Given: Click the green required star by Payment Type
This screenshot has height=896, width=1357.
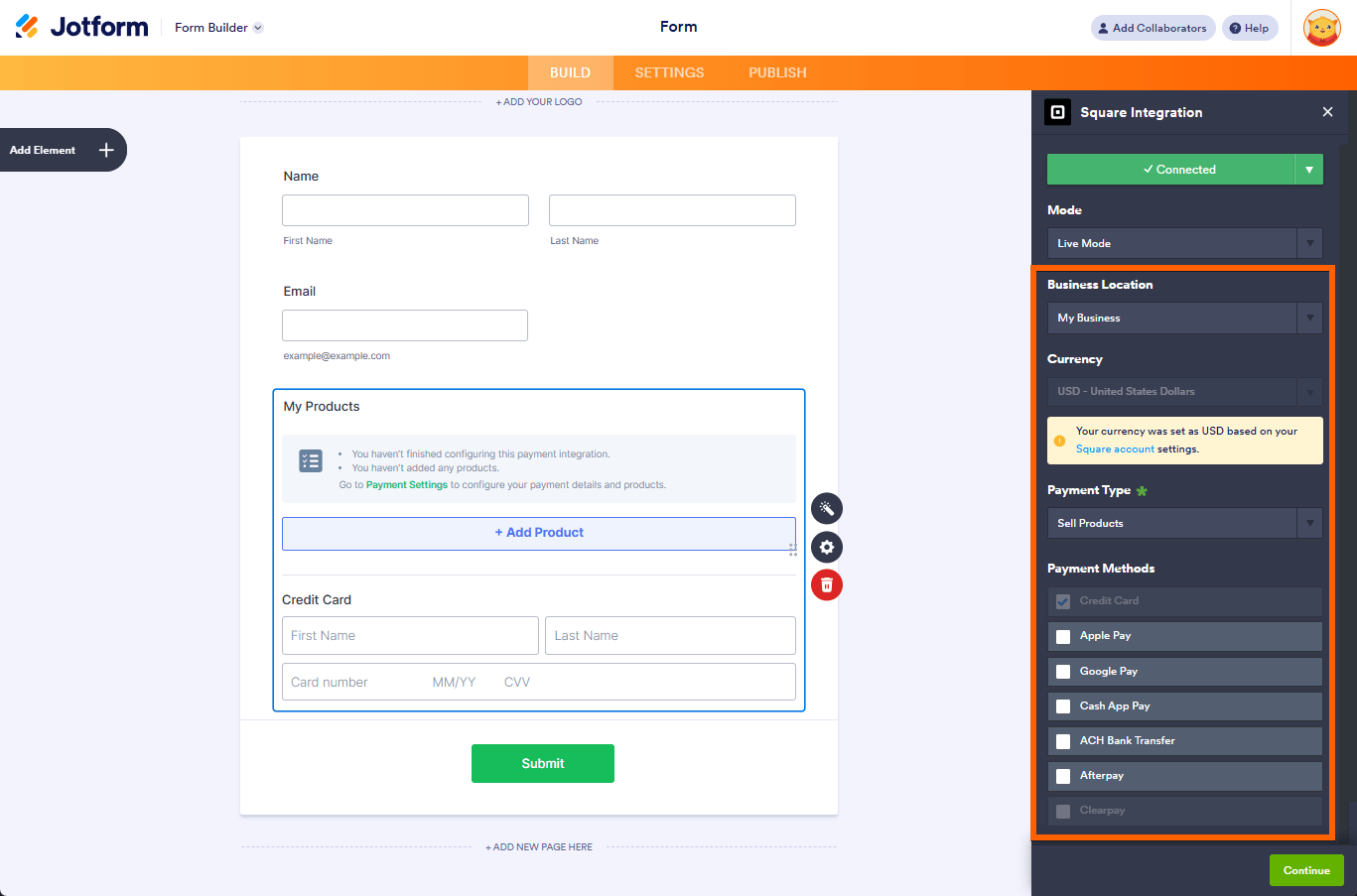Looking at the screenshot, I should coord(1142,491).
